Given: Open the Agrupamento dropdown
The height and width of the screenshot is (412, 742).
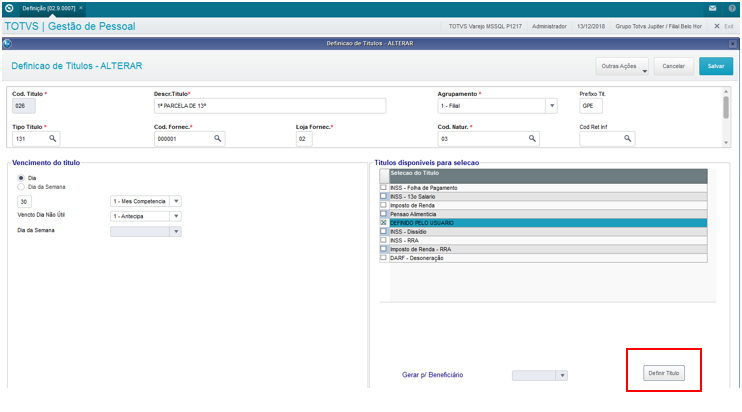Looking at the screenshot, I should 552,105.
